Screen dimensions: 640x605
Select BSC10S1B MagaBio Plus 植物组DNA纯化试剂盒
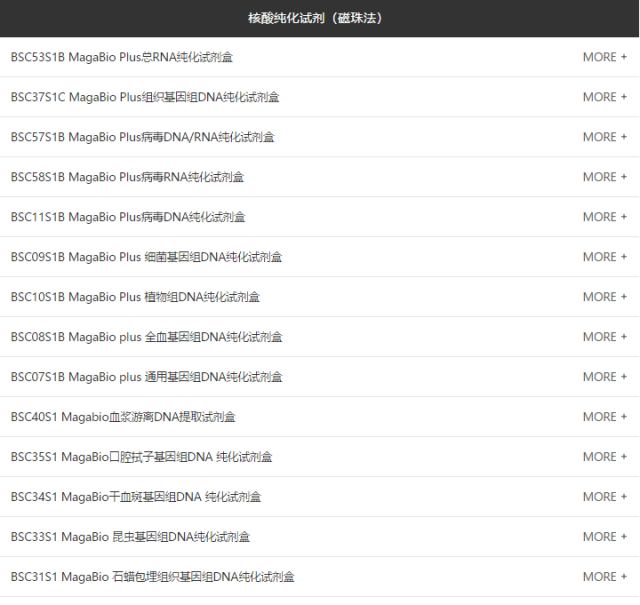(x=135, y=297)
